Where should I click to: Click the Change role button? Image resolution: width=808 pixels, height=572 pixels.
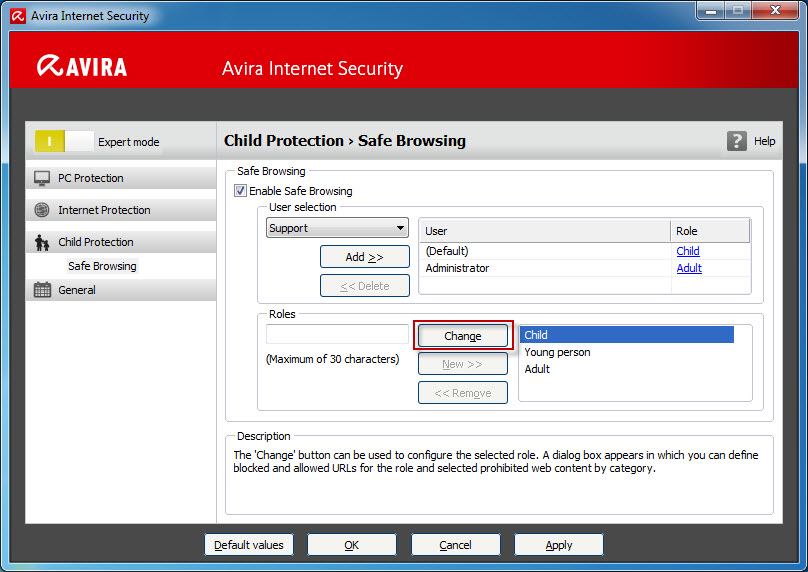point(463,336)
